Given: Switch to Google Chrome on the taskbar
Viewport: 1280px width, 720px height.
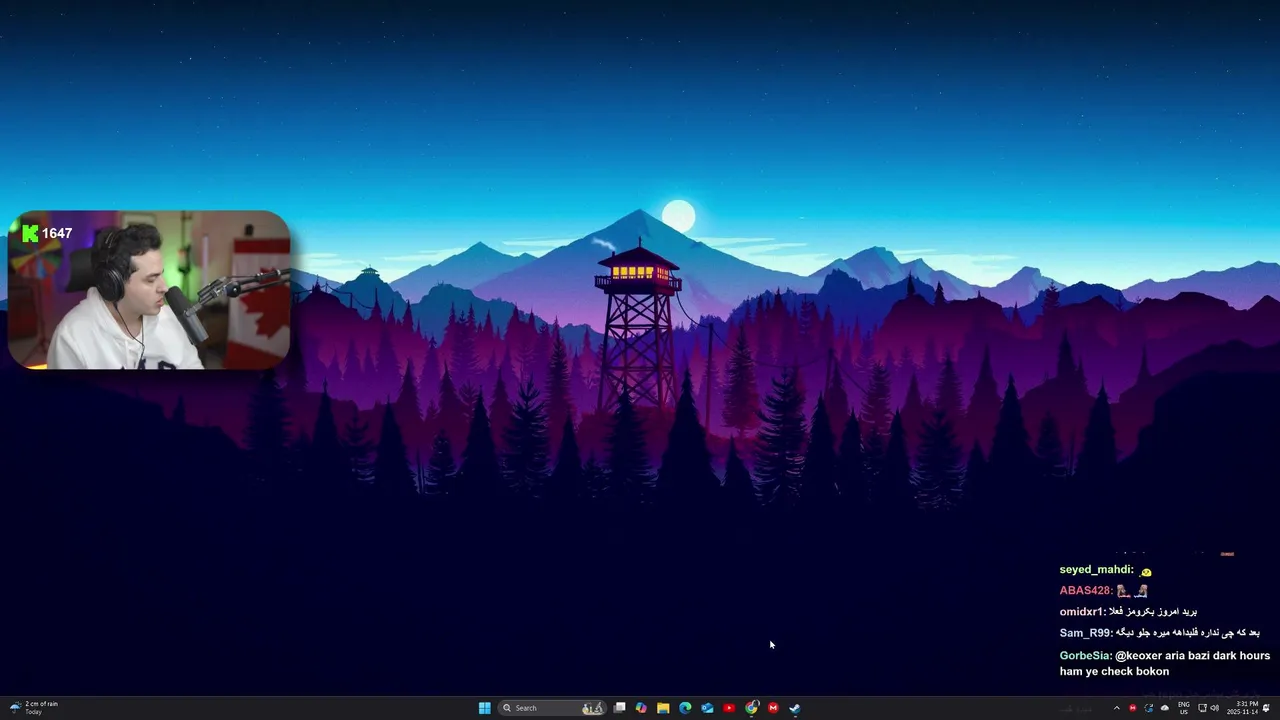Looking at the screenshot, I should pos(751,708).
